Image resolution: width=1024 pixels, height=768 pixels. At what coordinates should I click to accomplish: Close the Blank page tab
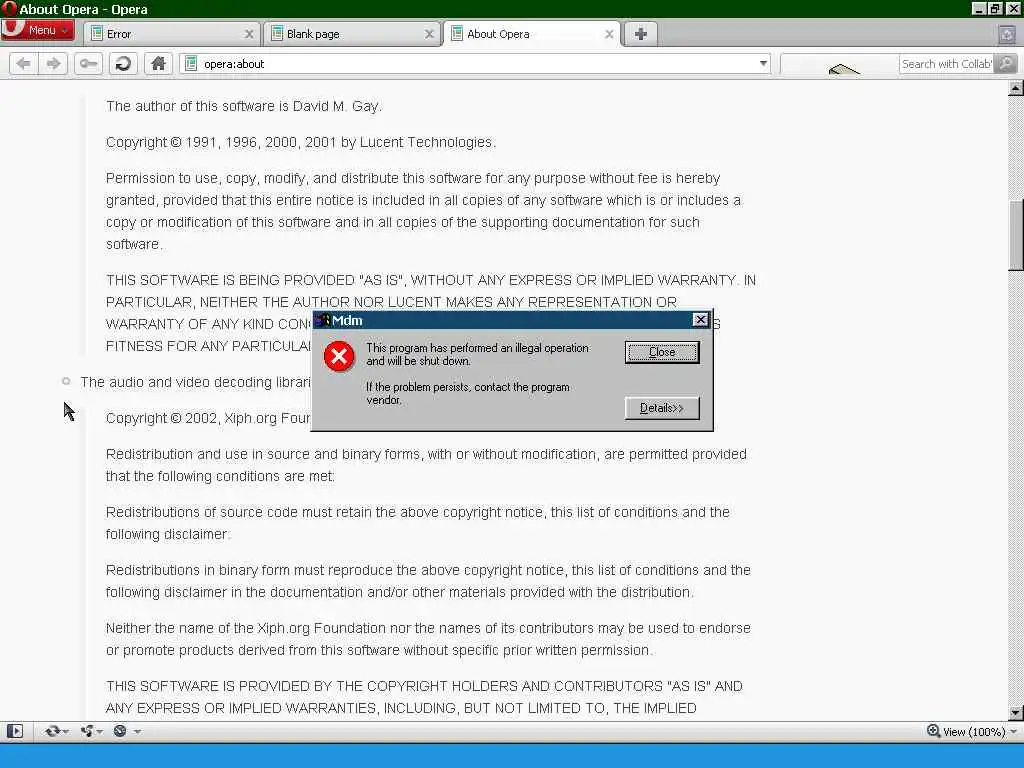click(429, 34)
